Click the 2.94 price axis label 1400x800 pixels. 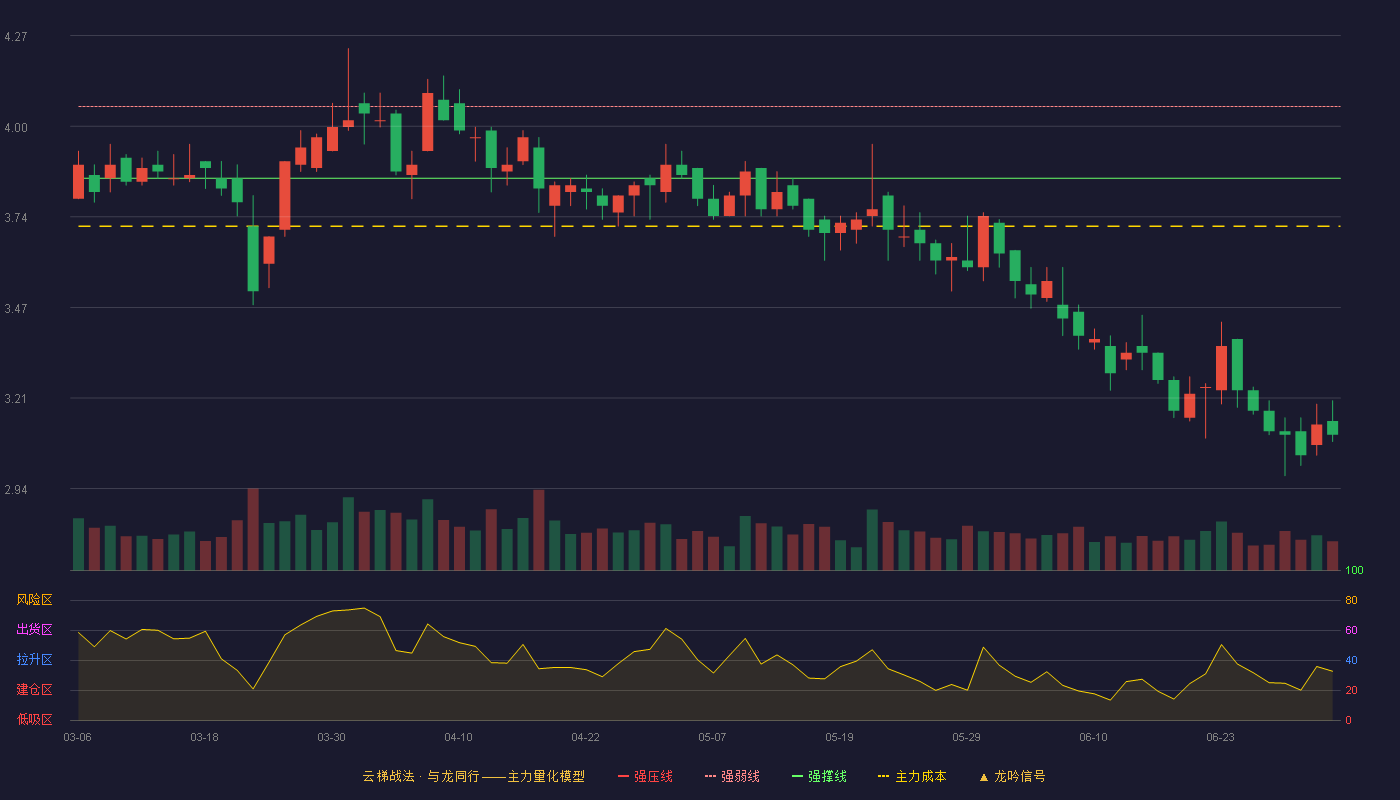click(16, 490)
